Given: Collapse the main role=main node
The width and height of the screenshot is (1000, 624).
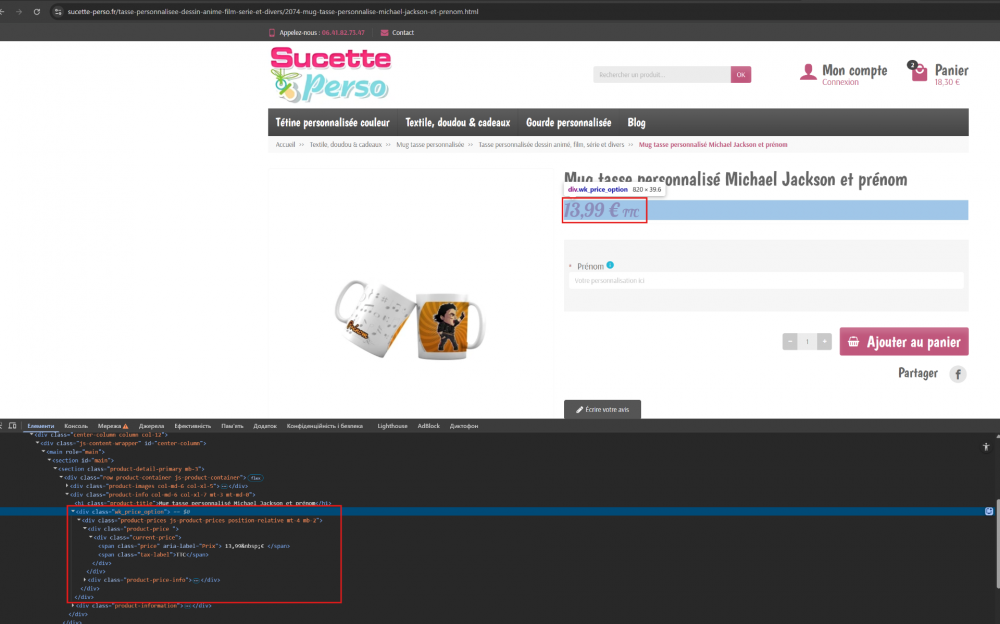Looking at the screenshot, I should (43, 451).
